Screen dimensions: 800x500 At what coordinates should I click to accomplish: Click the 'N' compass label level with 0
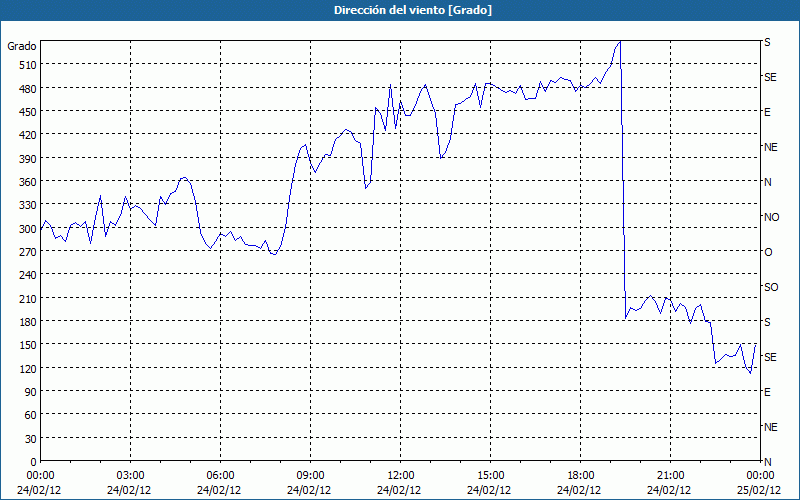tap(768, 462)
